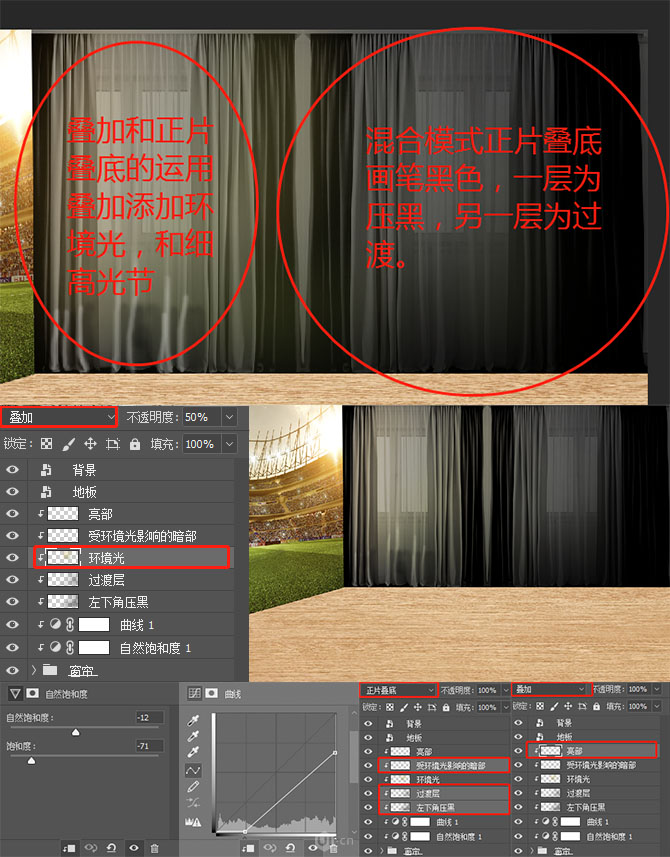
Task: Click the 曲线 1 adjustment icon, 50% opacity panel
Action: 55,624
